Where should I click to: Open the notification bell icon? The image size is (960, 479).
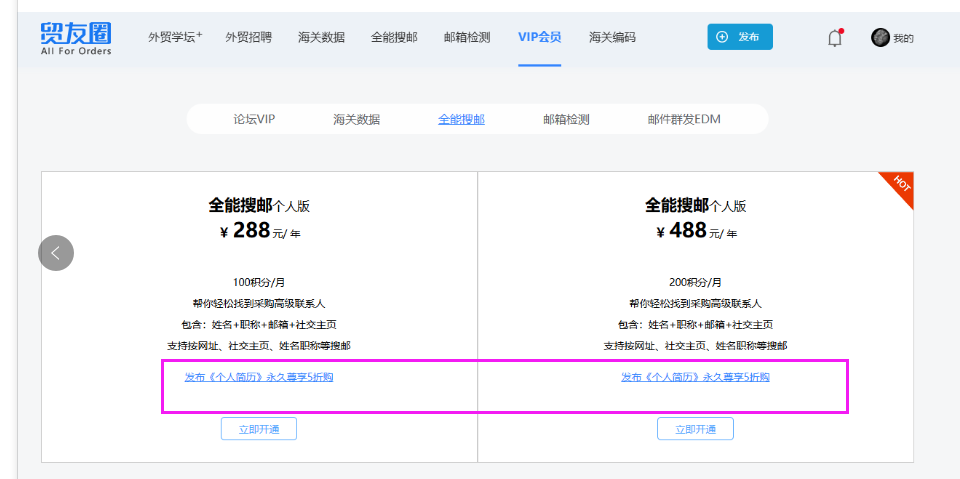pyautogui.click(x=835, y=38)
